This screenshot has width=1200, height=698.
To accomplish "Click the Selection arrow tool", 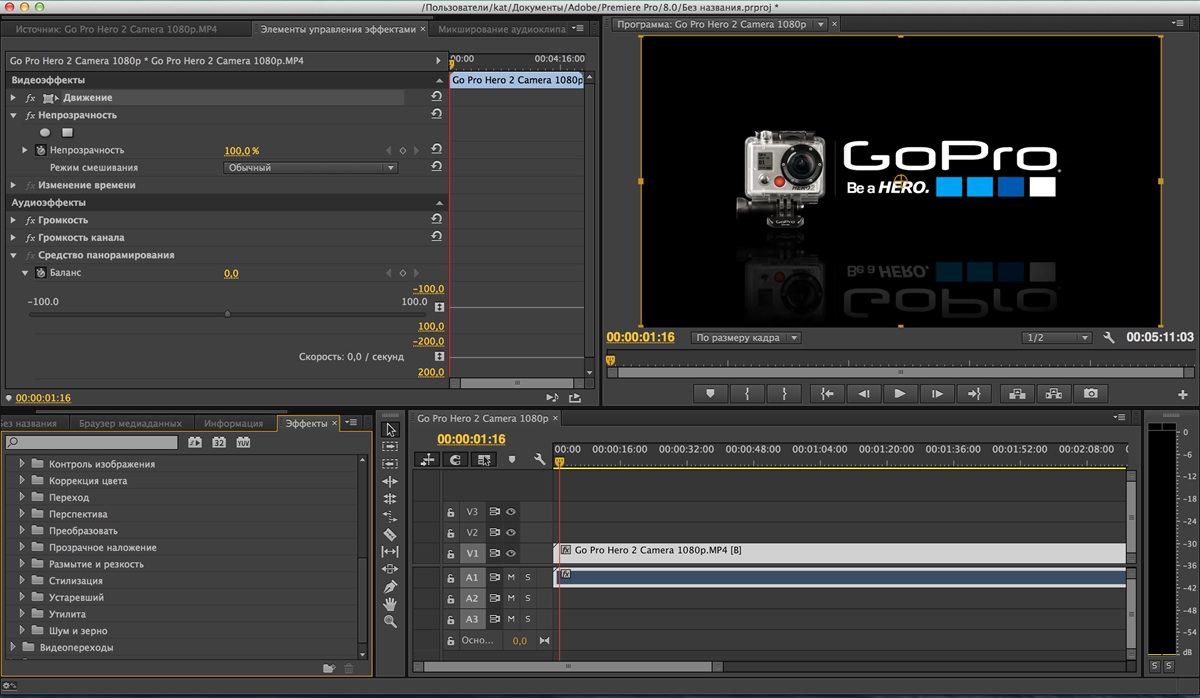I will pyautogui.click(x=390, y=430).
